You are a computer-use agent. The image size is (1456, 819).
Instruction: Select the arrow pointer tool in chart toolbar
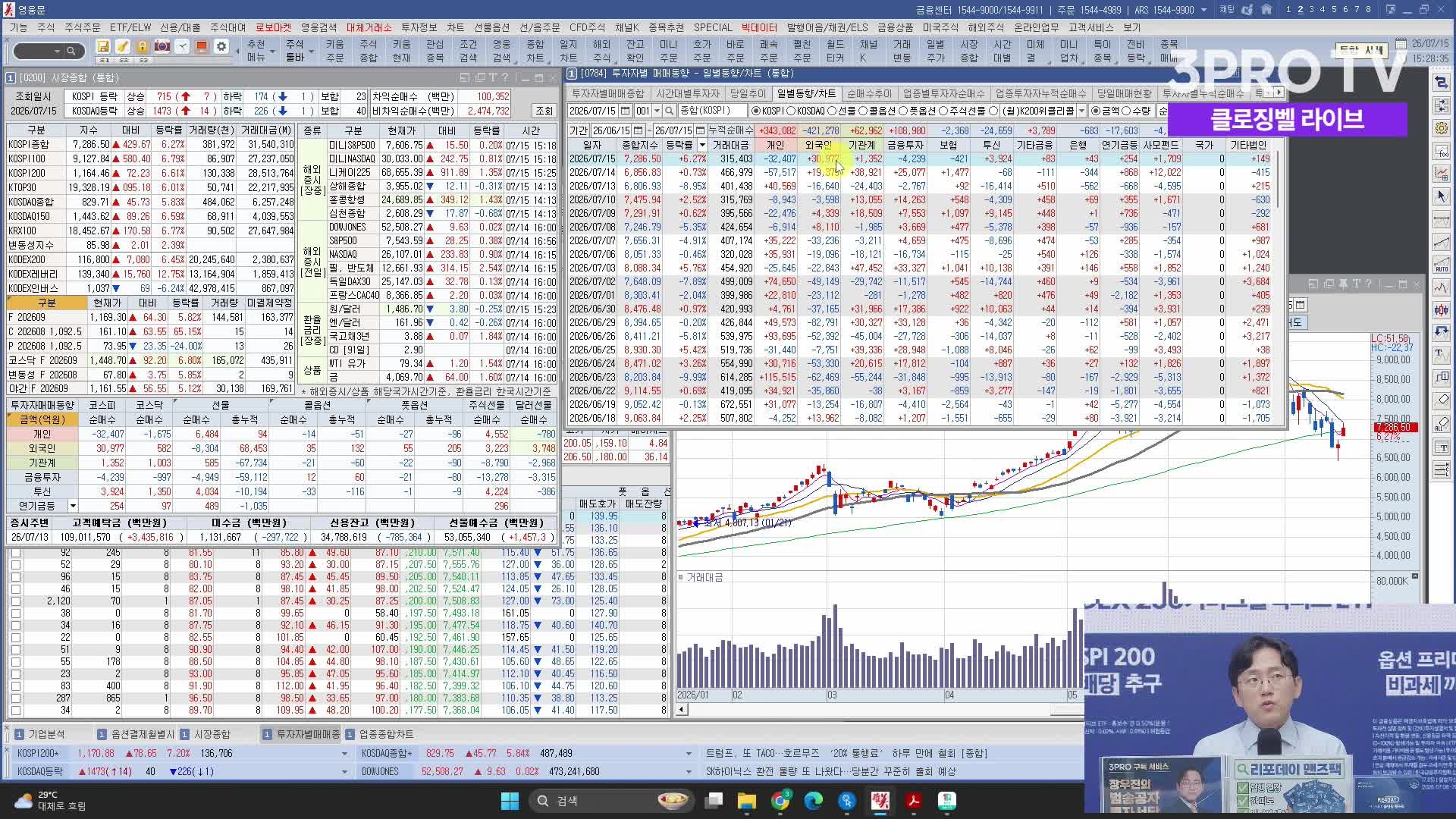(1442, 196)
